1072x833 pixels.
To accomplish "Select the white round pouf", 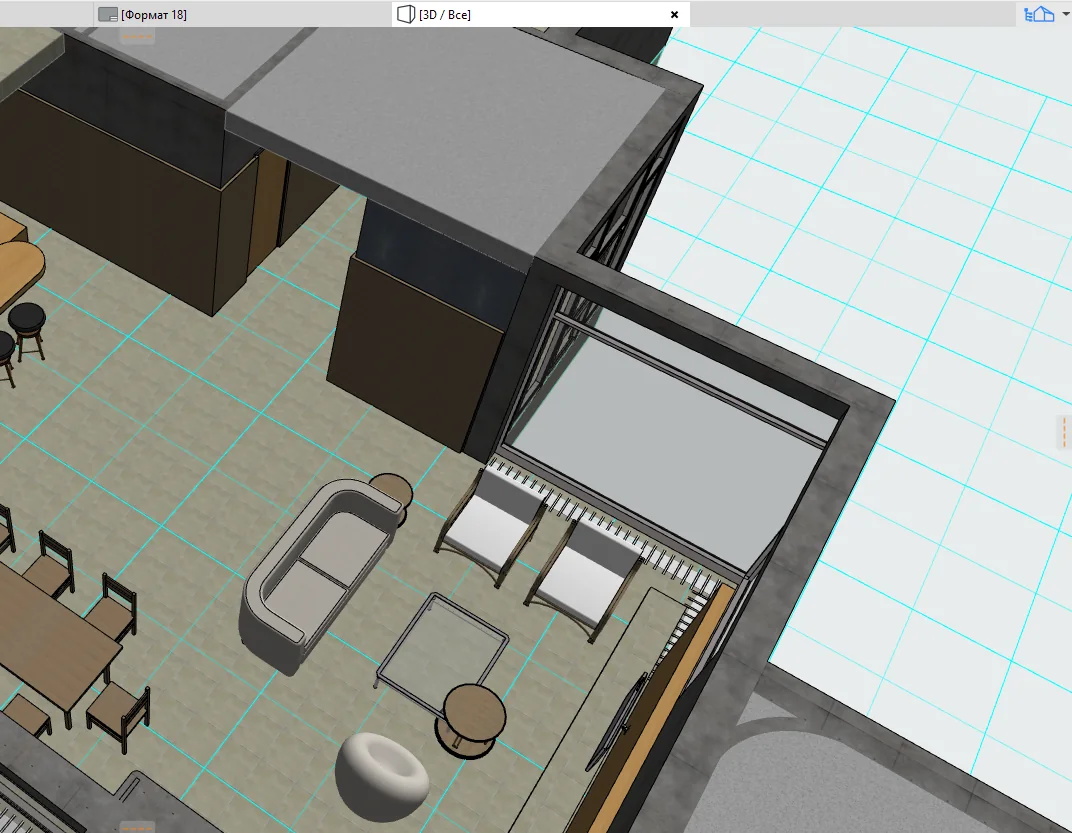I will [x=383, y=776].
